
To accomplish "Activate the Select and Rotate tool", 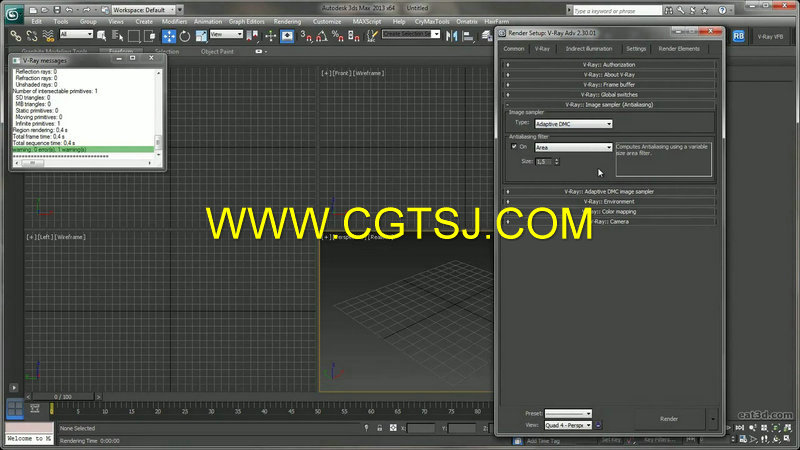I will pyautogui.click(x=185, y=36).
